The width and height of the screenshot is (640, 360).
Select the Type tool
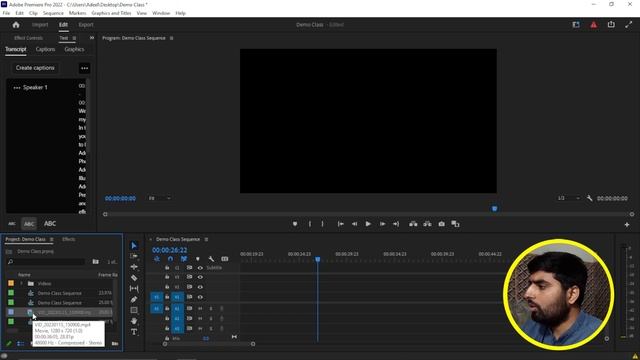[134, 332]
